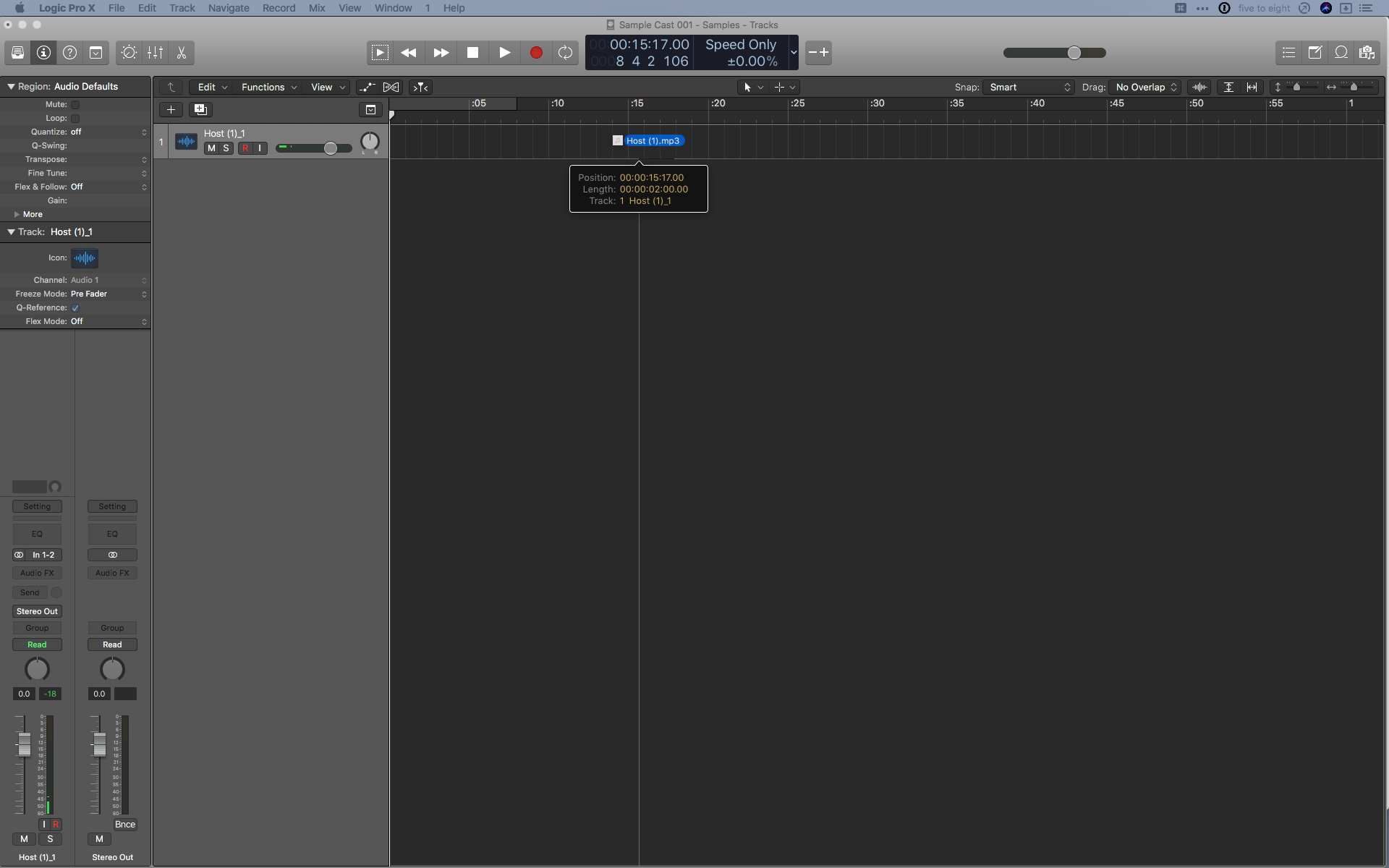Open the Loop Browser icon
The image size is (1389, 868).
pos(1341,53)
